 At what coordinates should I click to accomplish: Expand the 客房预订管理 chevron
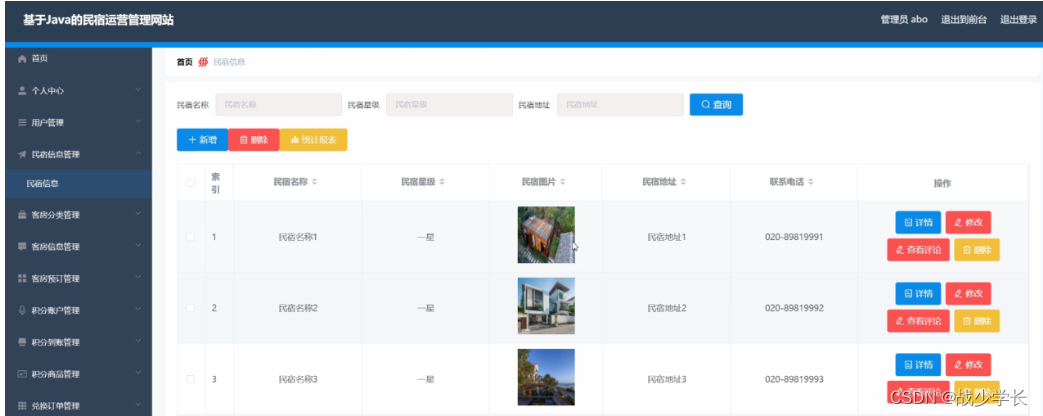pyautogui.click(x=138, y=278)
